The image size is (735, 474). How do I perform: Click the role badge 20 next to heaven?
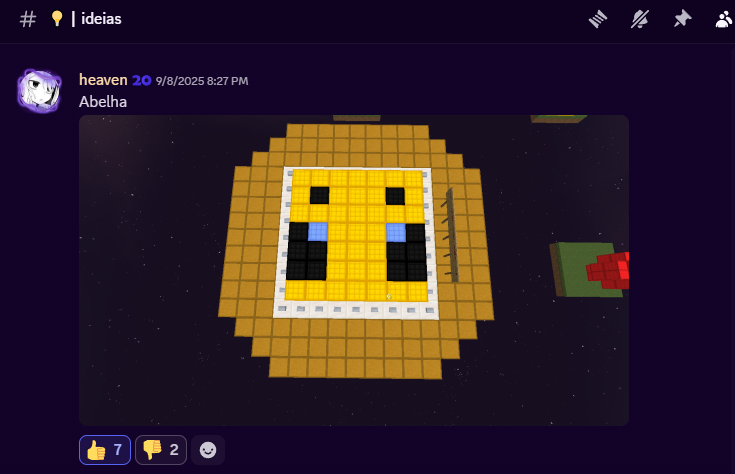[x=142, y=81]
